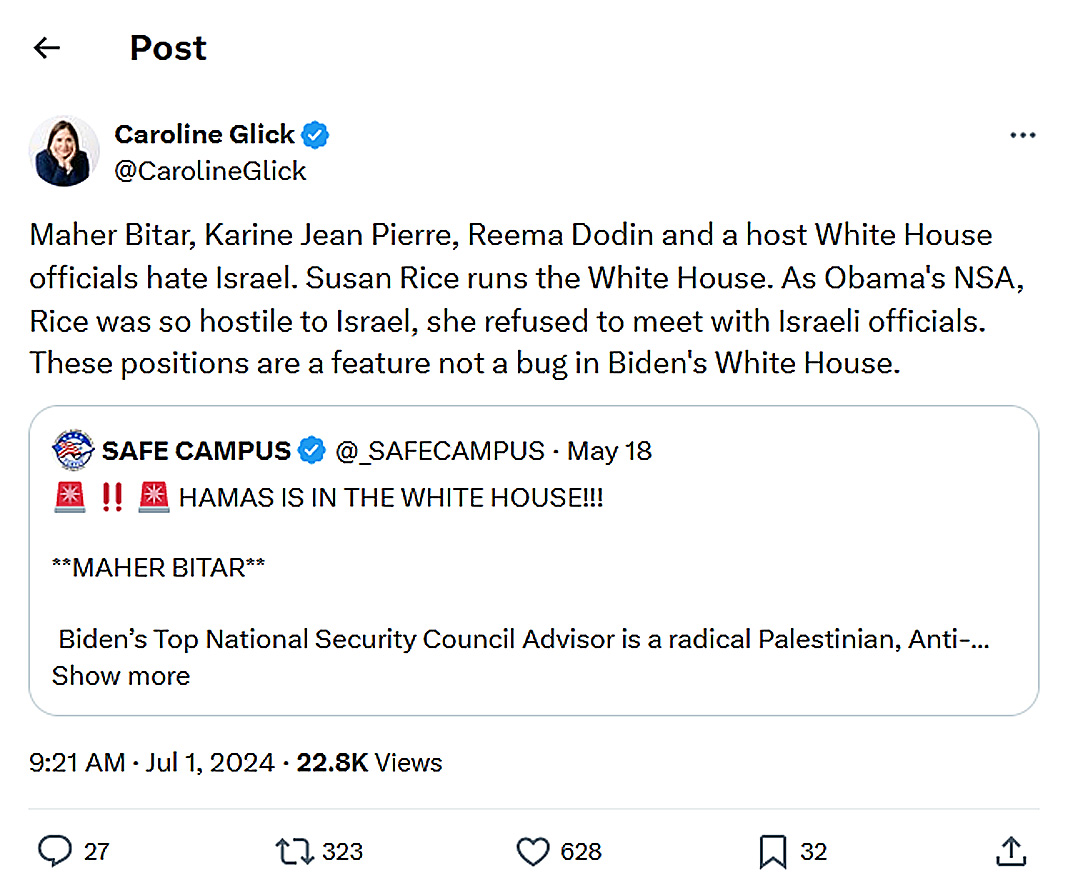Like the post with heart icon
Screen dimensions: 1068x893
[533, 851]
